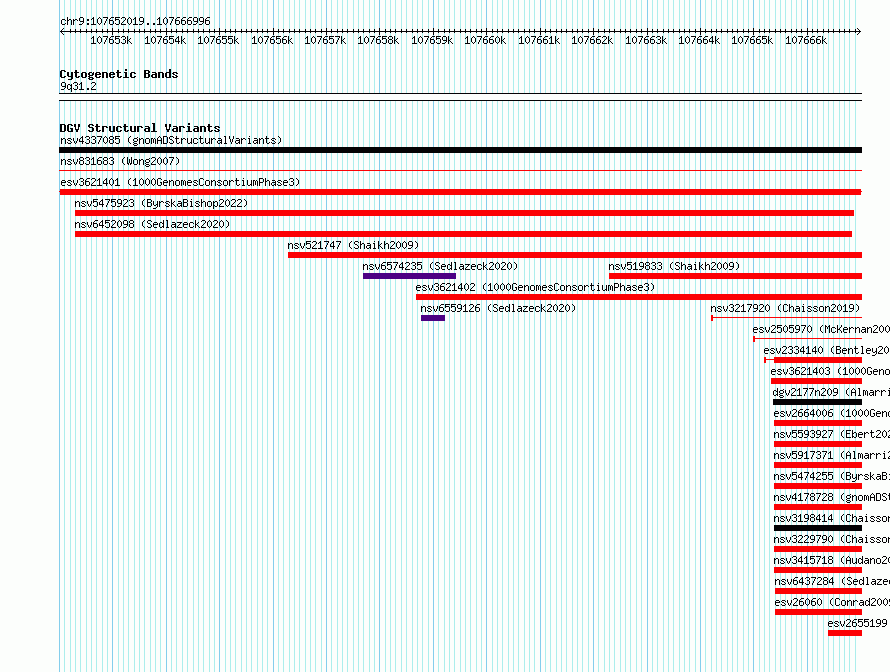Click the red esv3621402 variant bar

coord(639,297)
